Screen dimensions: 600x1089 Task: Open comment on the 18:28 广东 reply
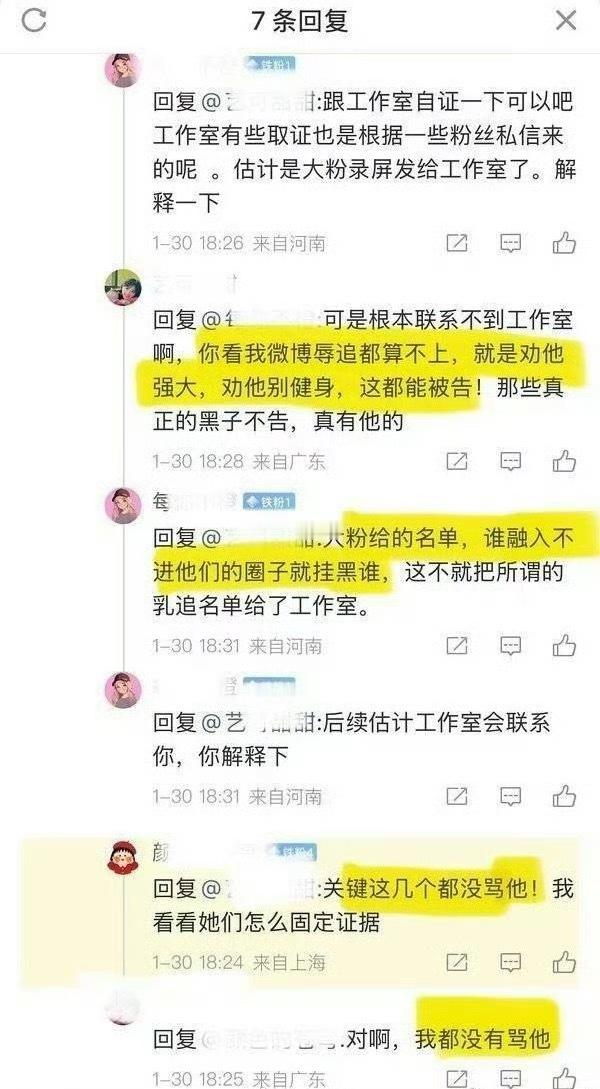click(510, 460)
